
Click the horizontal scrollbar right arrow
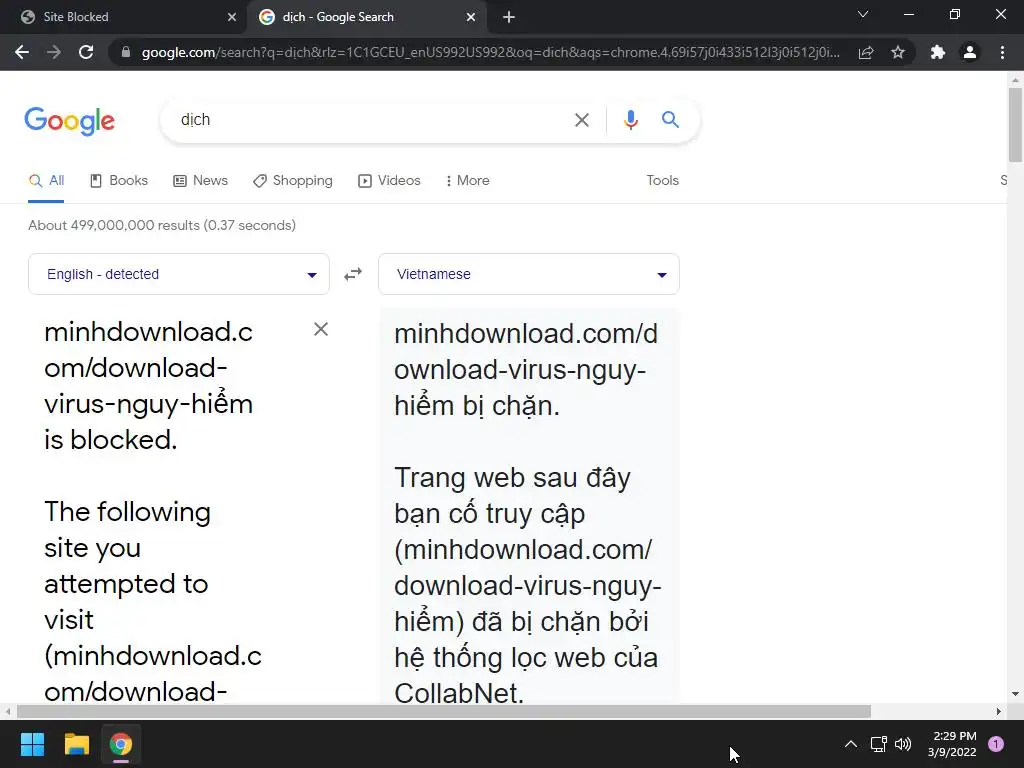pyautogui.click(x=999, y=711)
